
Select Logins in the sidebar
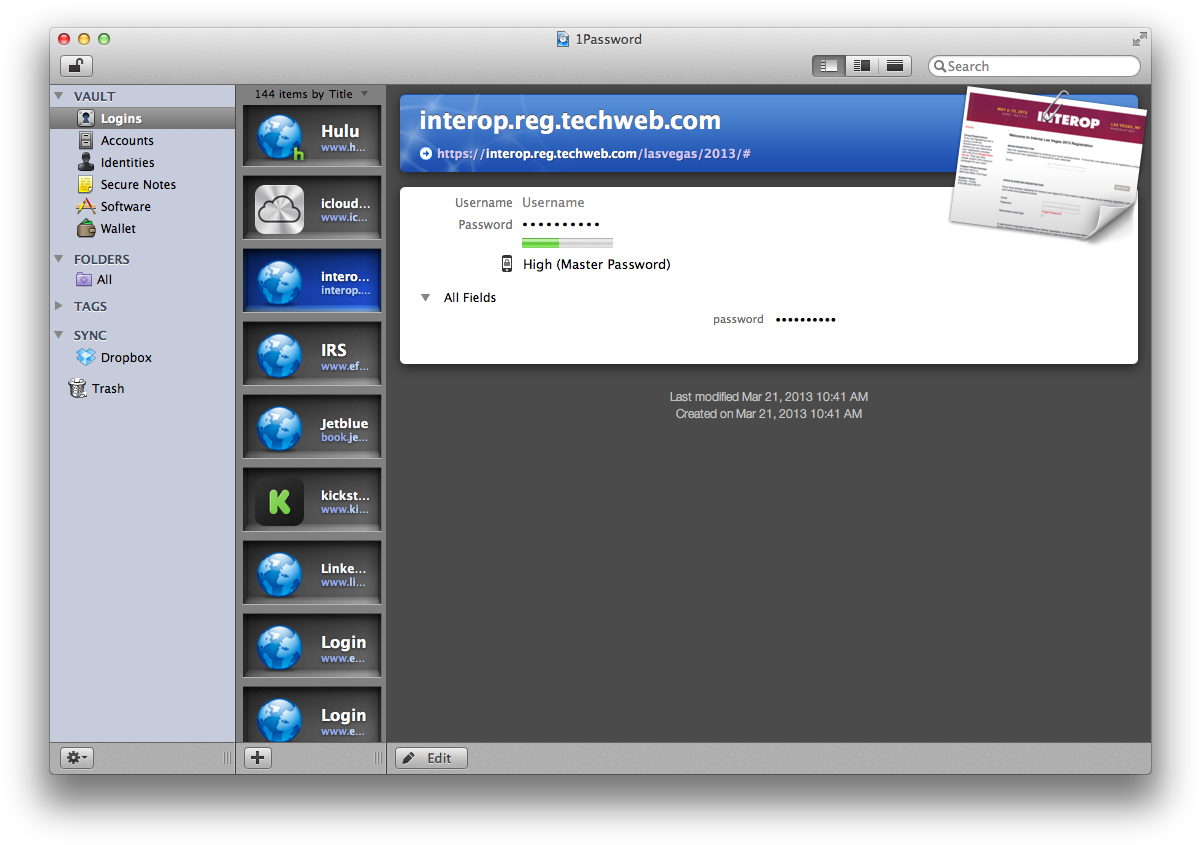[x=142, y=118]
